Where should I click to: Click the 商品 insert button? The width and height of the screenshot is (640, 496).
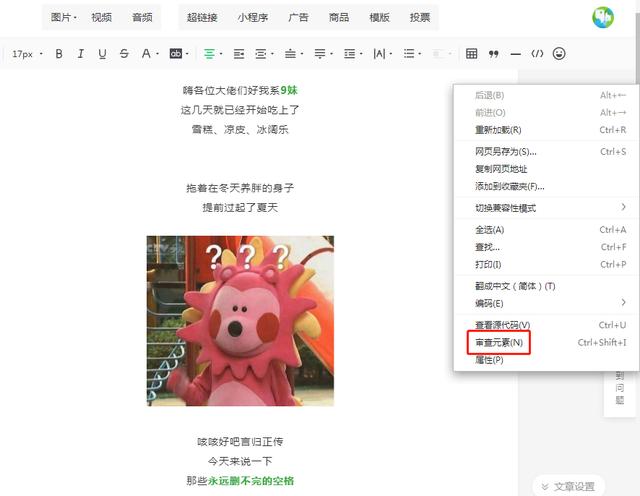tap(339, 18)
